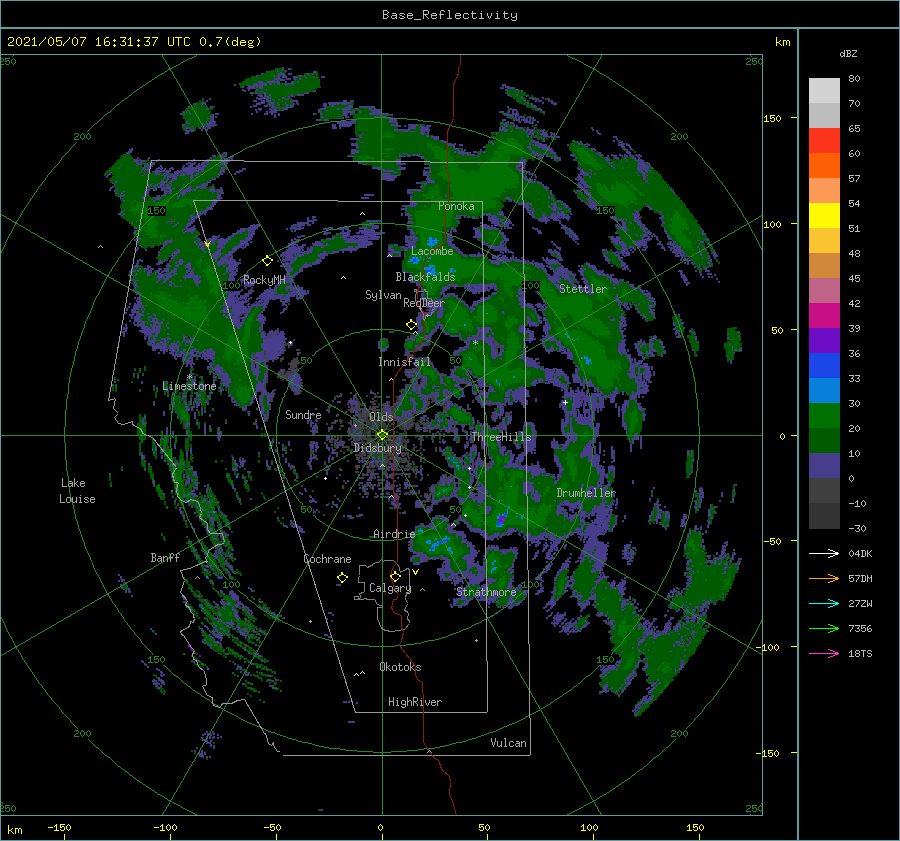Click the cyan 27ZW arrow legend icon

(x=824, y=603)
